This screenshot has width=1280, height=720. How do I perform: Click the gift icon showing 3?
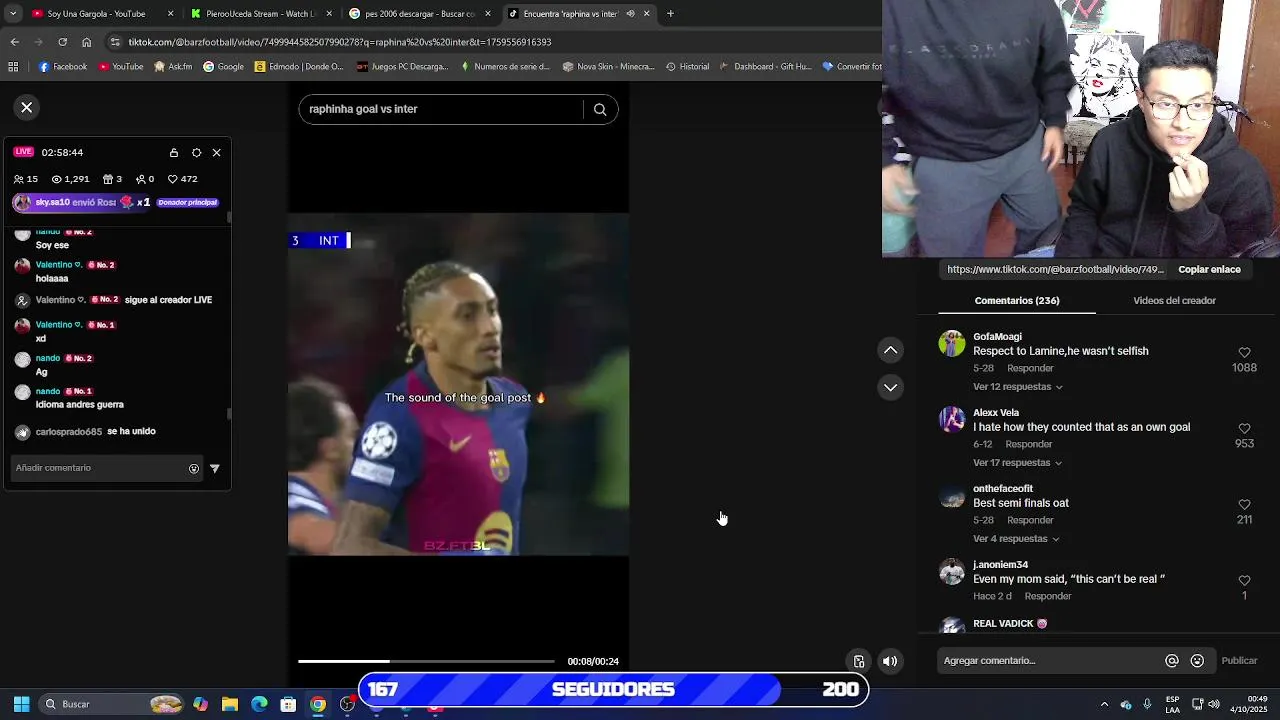click(x=108, y=179)
